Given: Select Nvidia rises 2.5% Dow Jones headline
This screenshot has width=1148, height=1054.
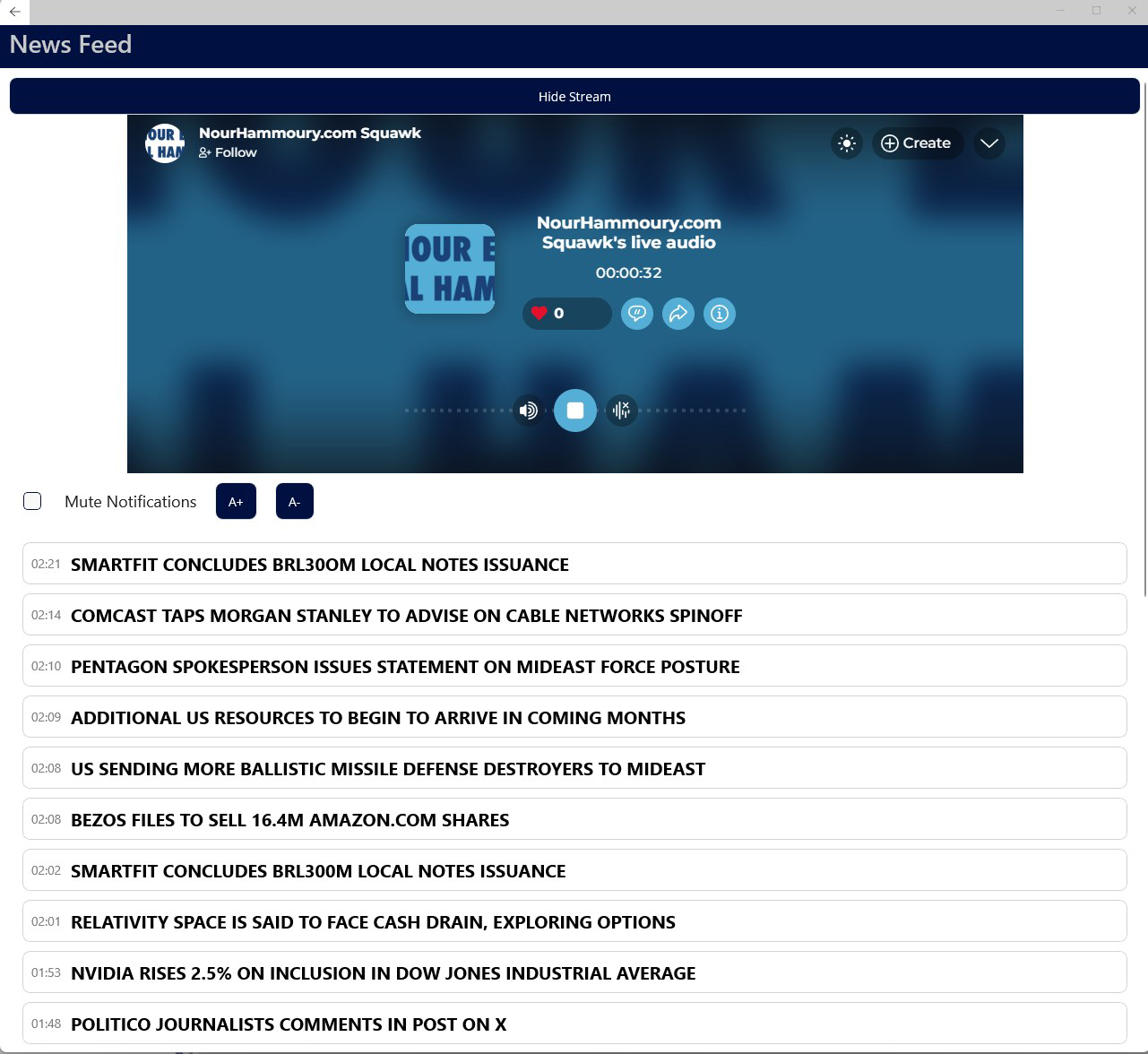Looking at the screenshot, I should pos(574,972).
